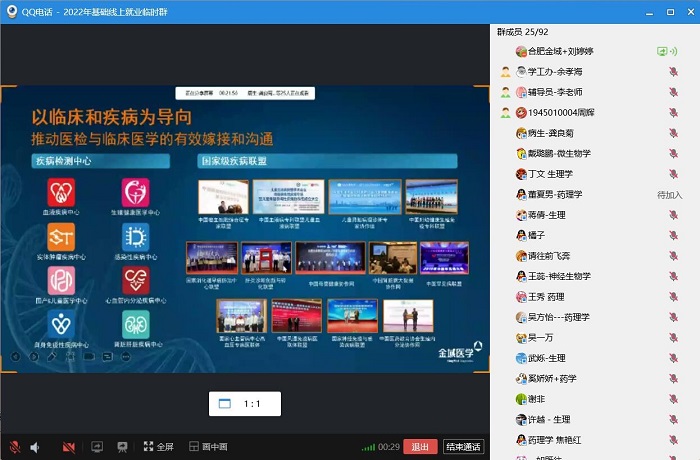Unmute the microphone in the call toolbar
Image resolution: width=700 pixels, height=460 pixels.
pyautogui.click(x=14, y=447)
